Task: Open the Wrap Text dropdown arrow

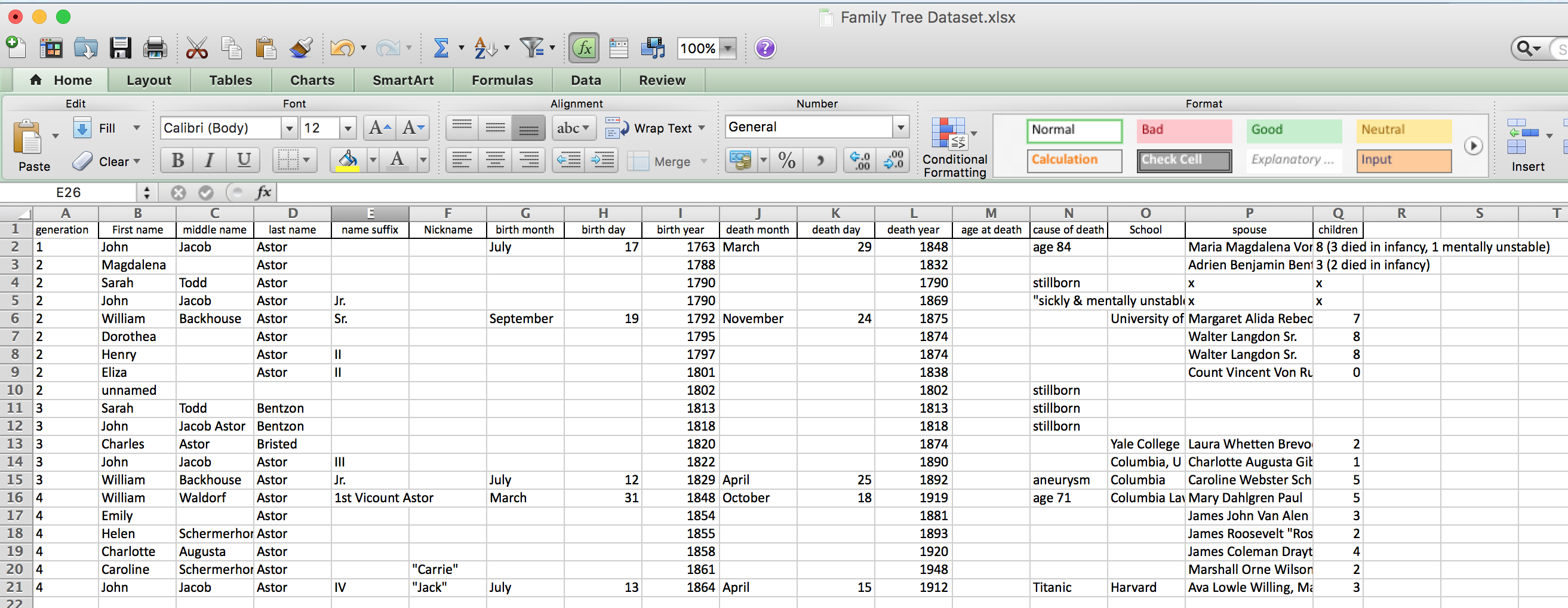Action: [x=702, y=128]
